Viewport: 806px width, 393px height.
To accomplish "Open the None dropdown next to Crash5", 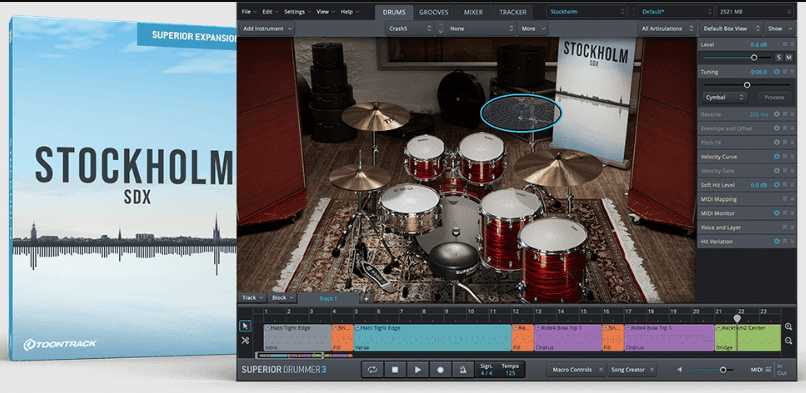I will tap(481, 29).
